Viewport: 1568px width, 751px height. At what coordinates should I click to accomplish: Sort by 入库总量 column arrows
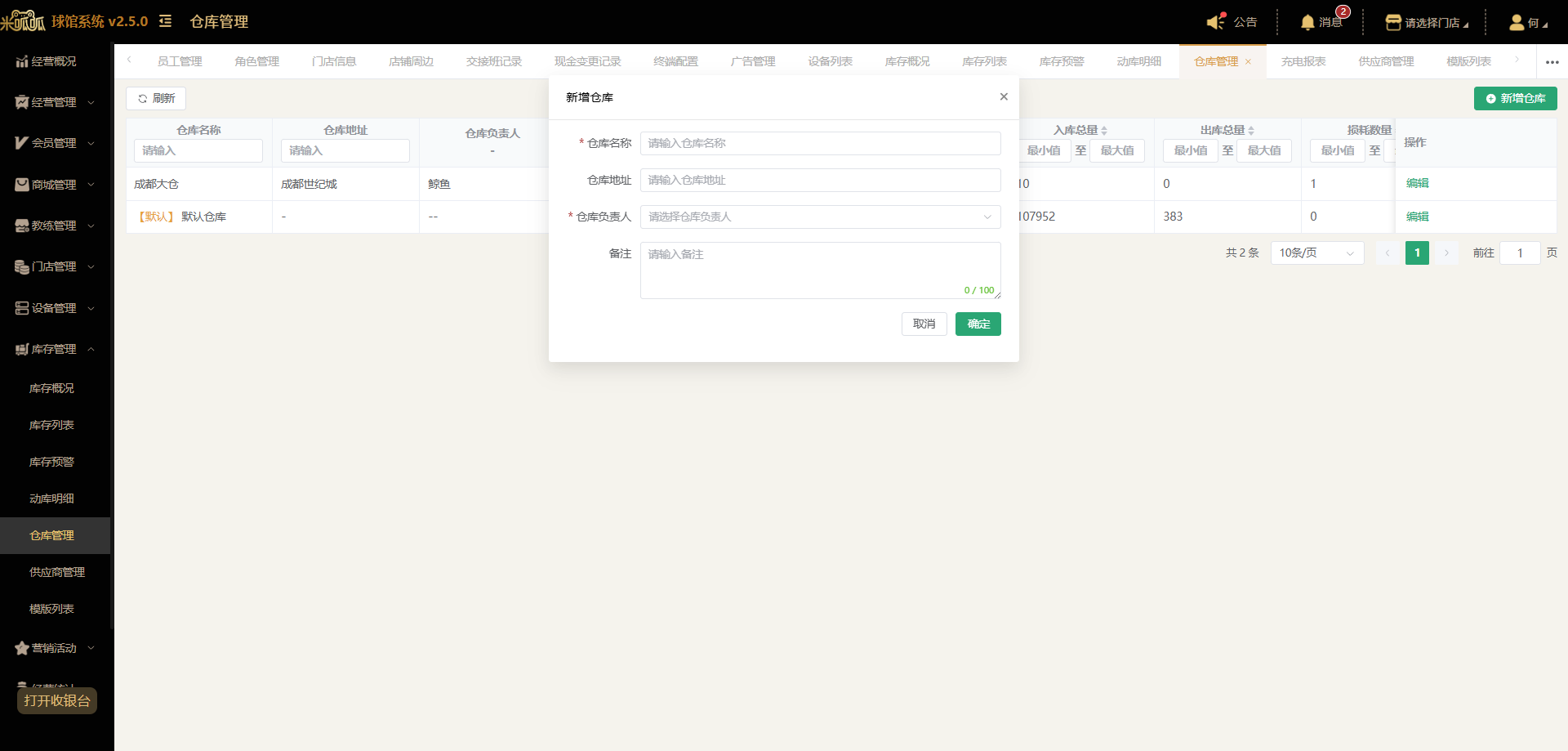tap(1104, 131)
